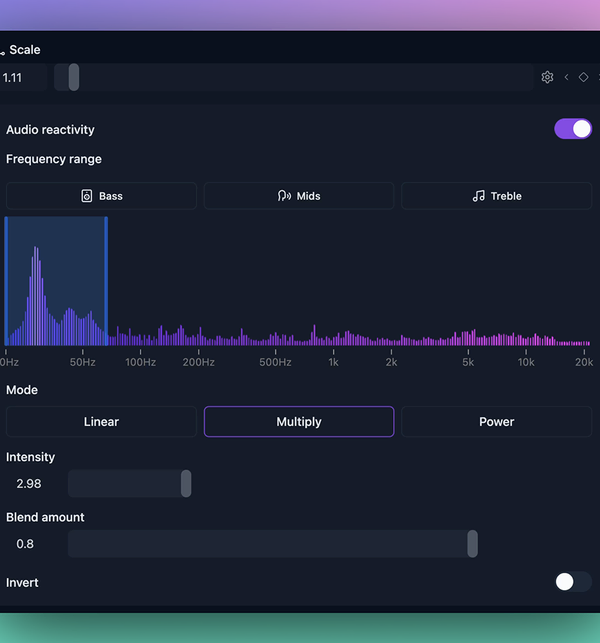The width and height of the screenshot is (600, 643).
Task: Click the Scale slider handle
Action: [74, 77]
